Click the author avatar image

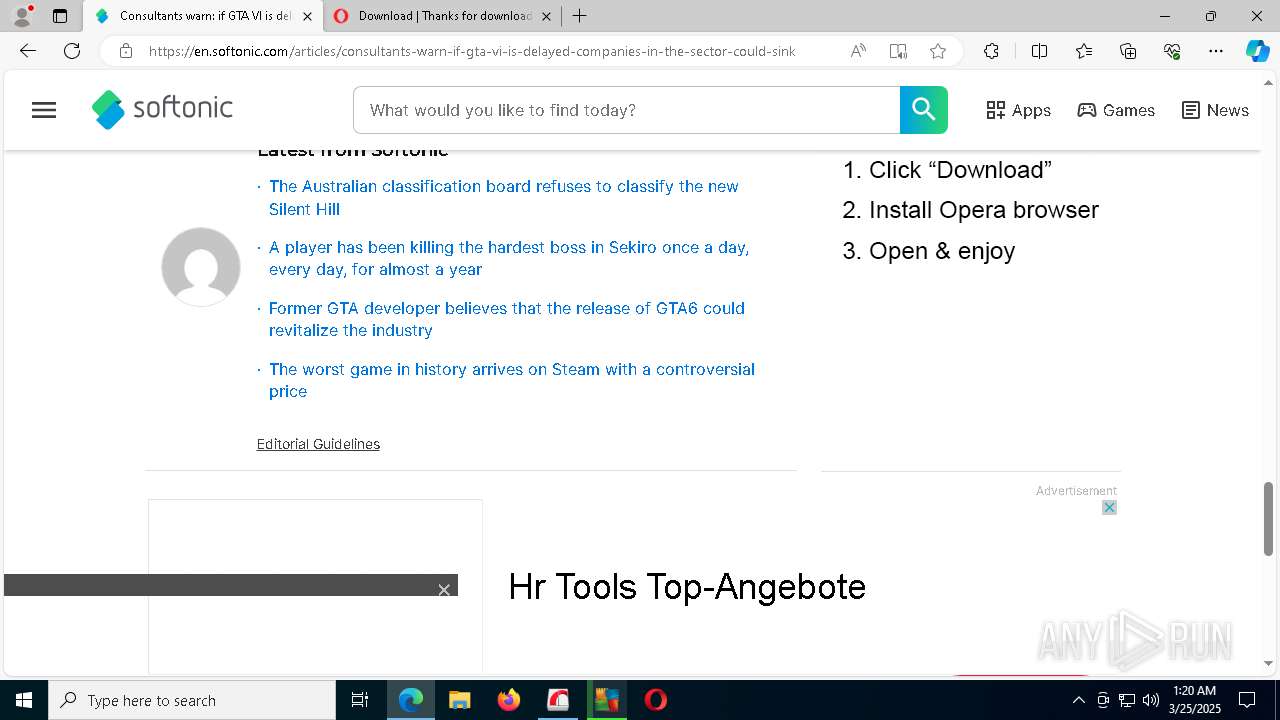[201, 267]
